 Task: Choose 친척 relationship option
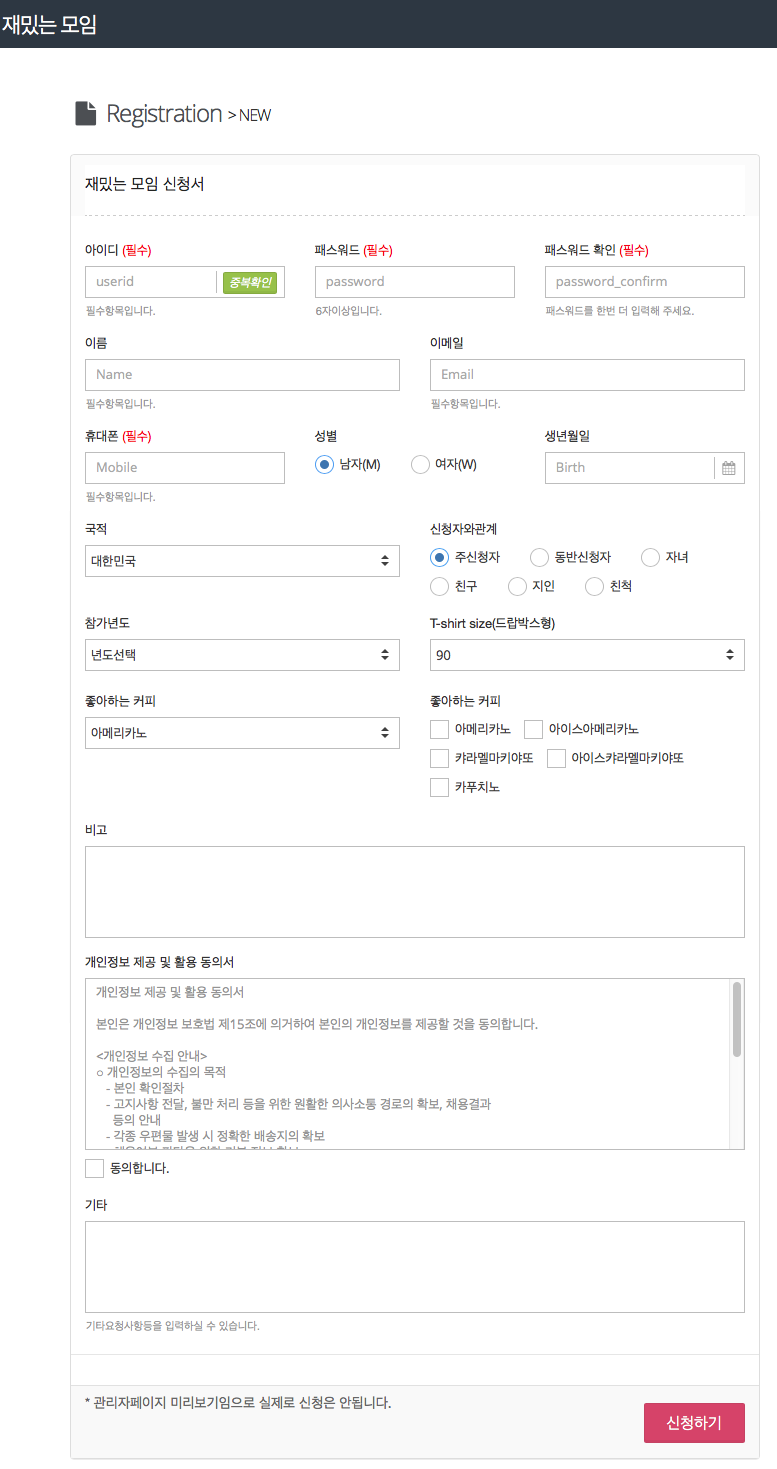point(594,586)
